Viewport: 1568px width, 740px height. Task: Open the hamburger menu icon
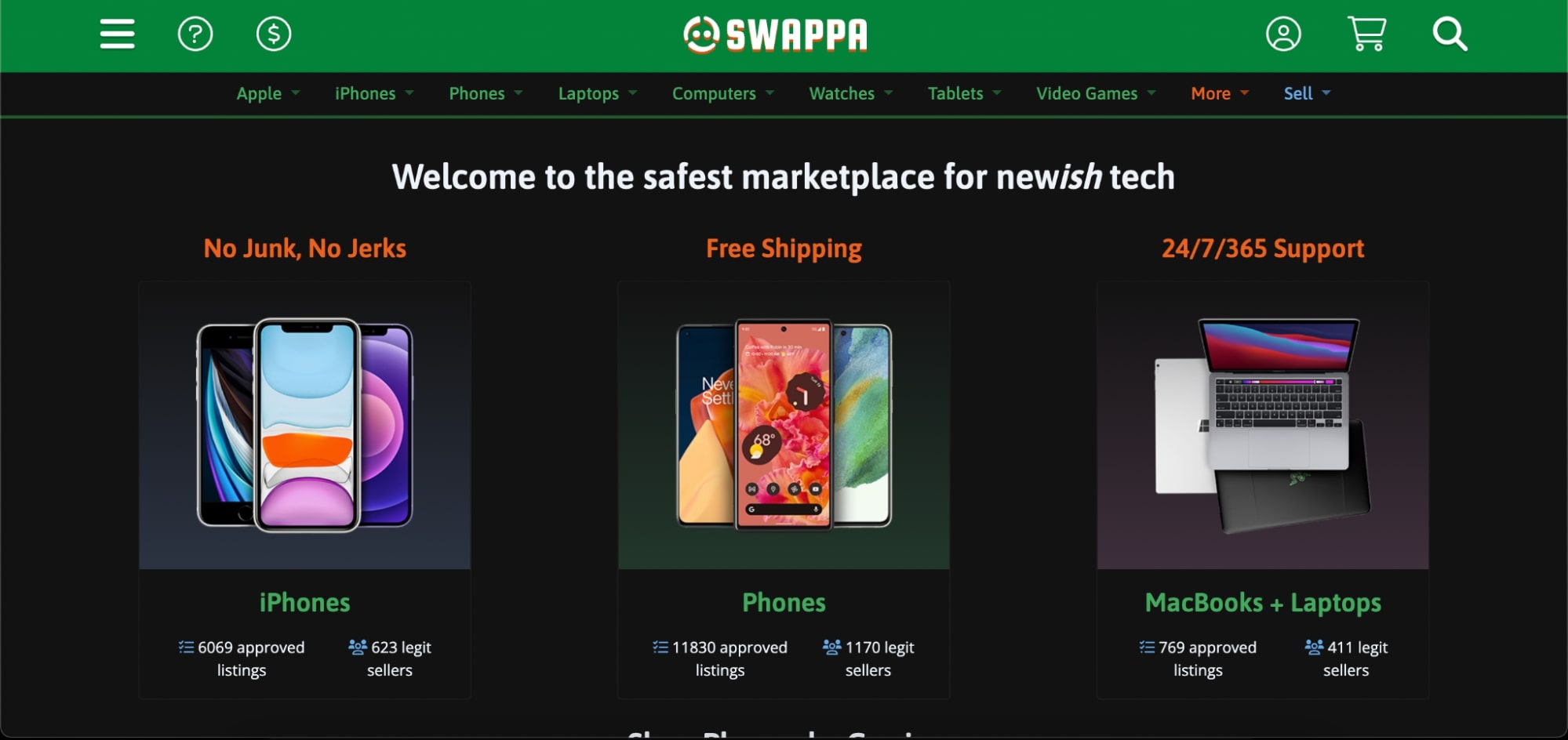pyautogui.click(x=117, y=34)
